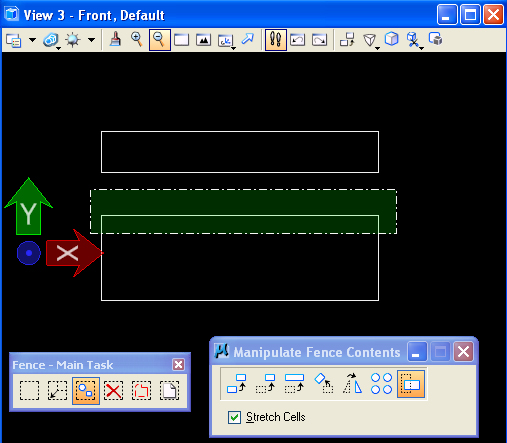Screen dimensions: 507x443
Task: Expand the Adjust Brightness dropdown arrow
Action: coord(91,40)
